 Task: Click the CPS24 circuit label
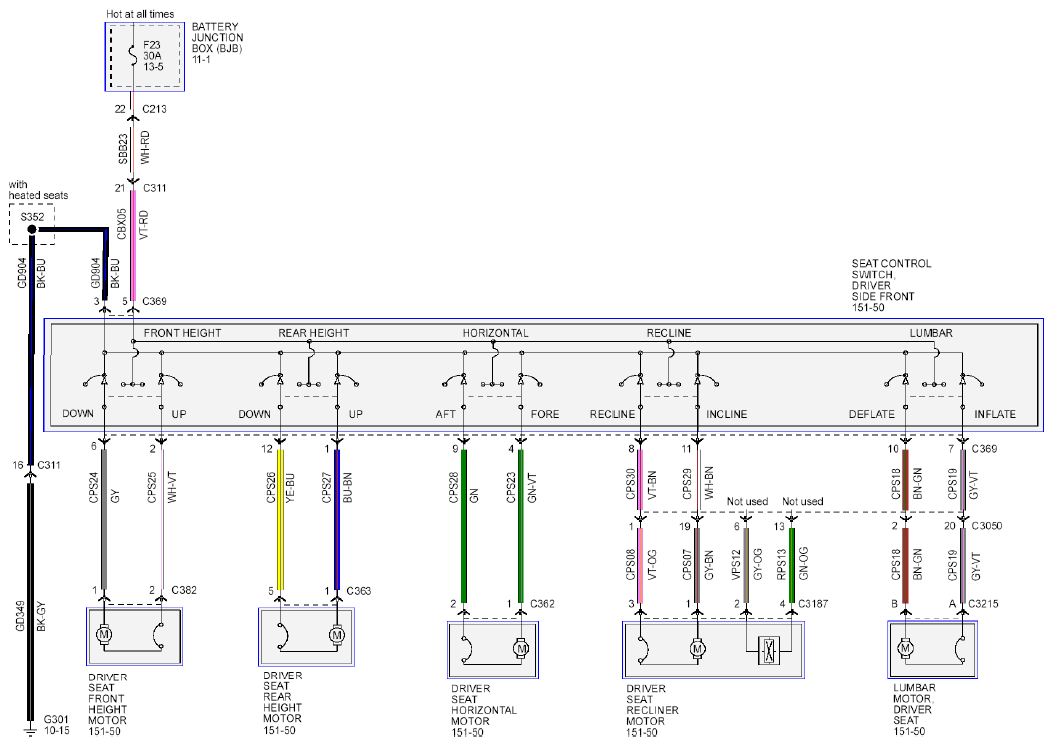[93, 487]
